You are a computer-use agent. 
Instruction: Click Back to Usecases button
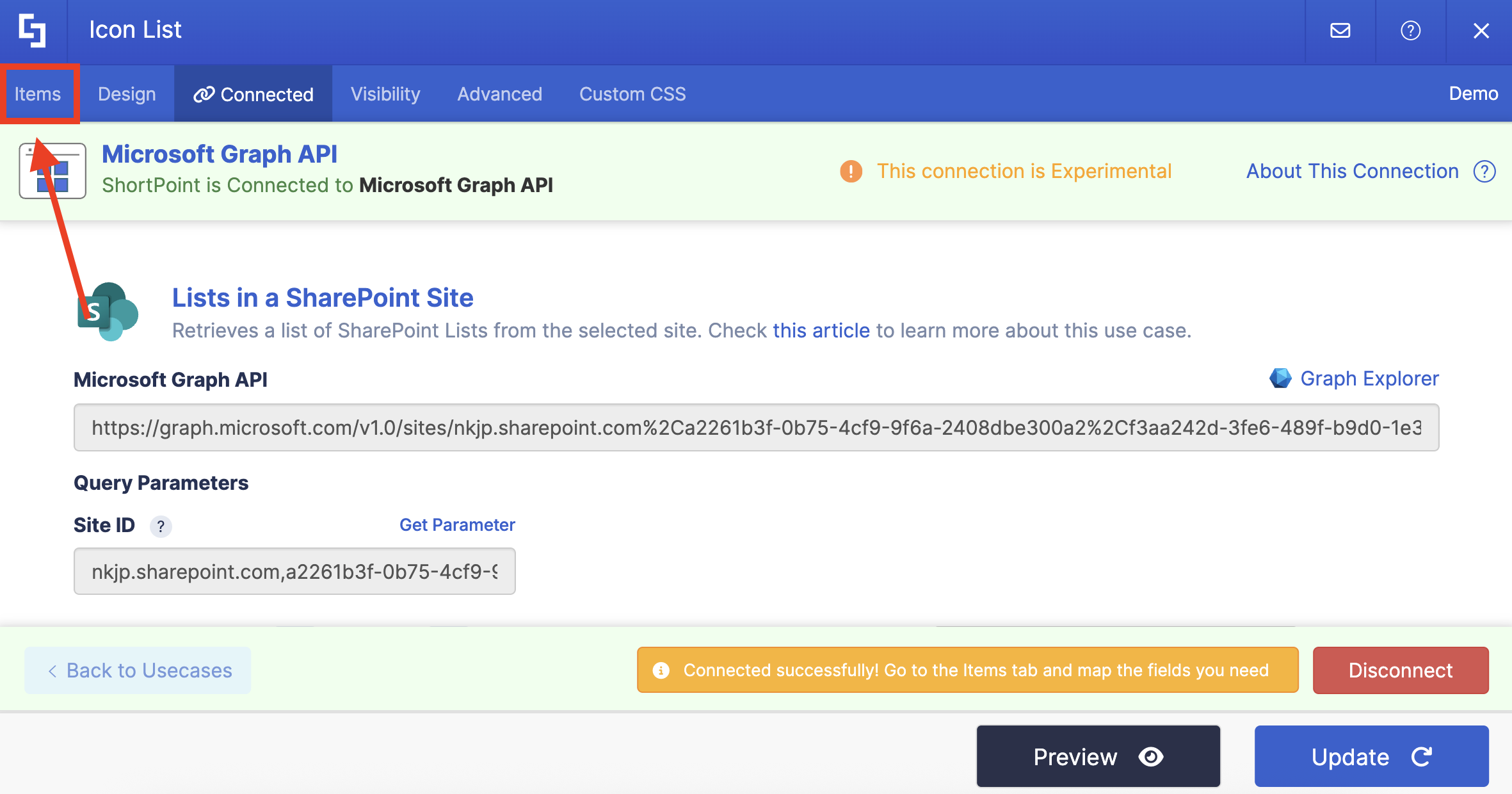[x=138, y=670]
